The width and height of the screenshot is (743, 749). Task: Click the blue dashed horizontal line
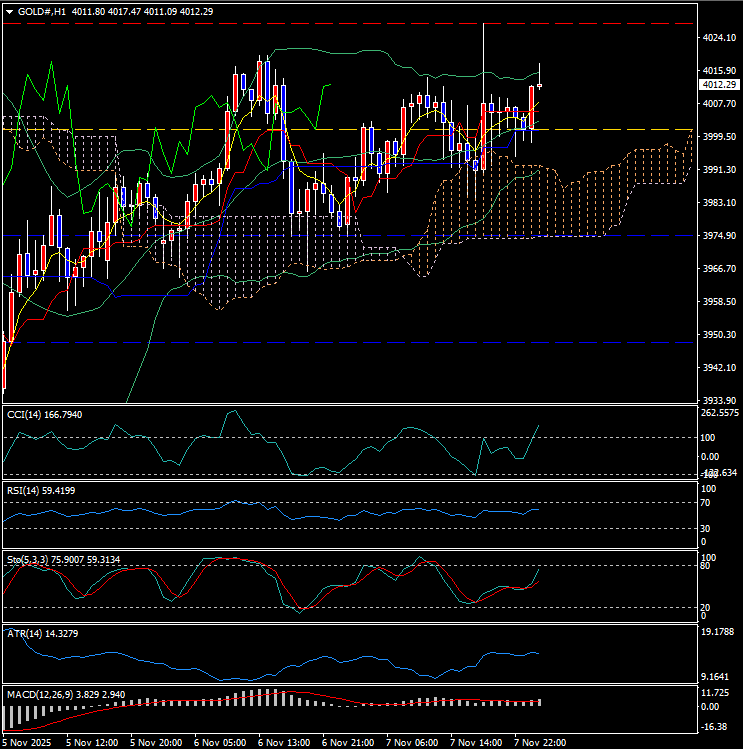point(300,342)
